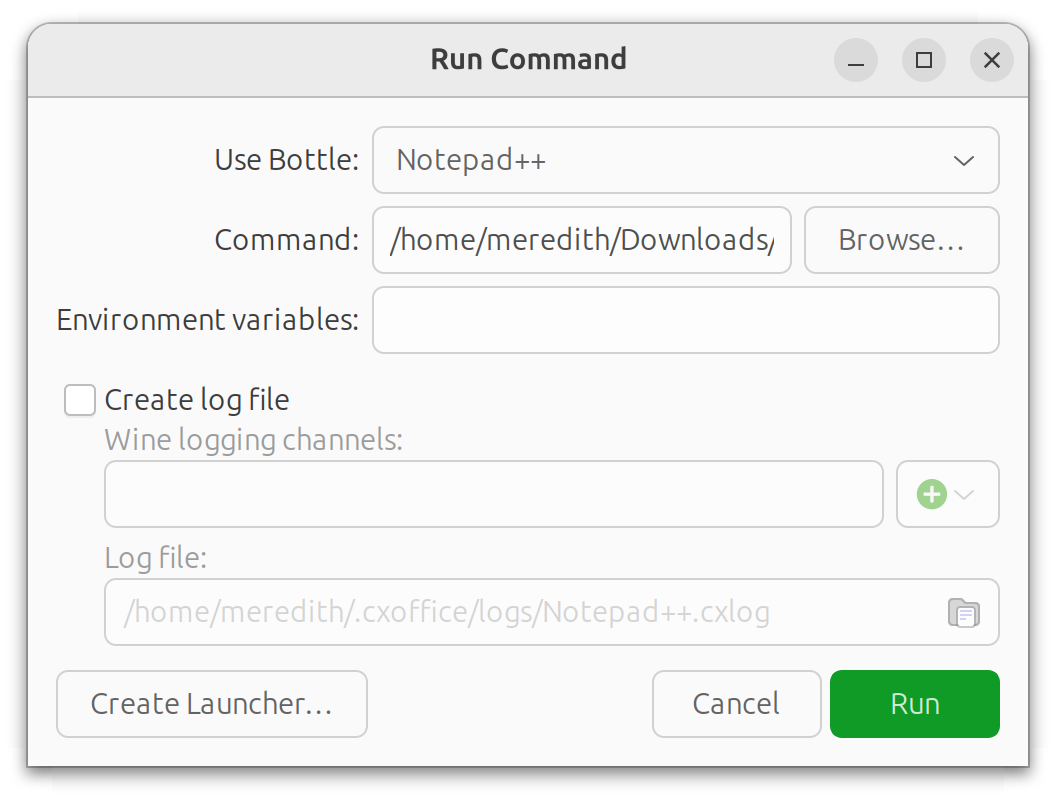Click the minimize icon in the title bar
The height and width of the screenshot is (800, 1056).
(855, 60)
